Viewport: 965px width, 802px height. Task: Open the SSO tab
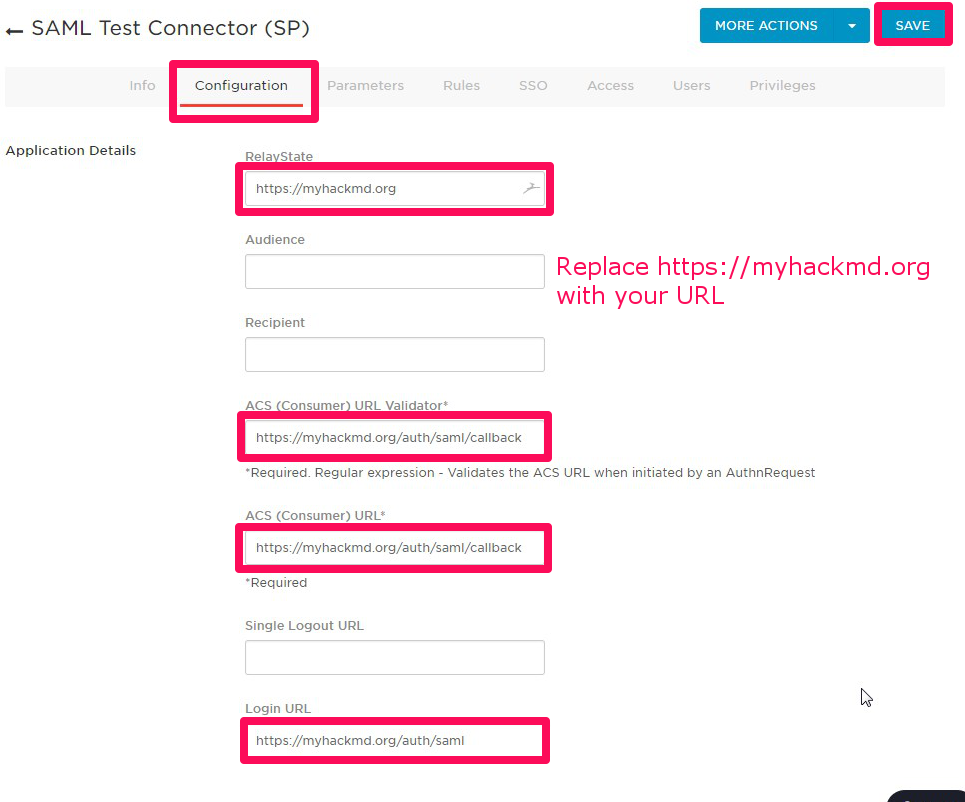point(533,86)
